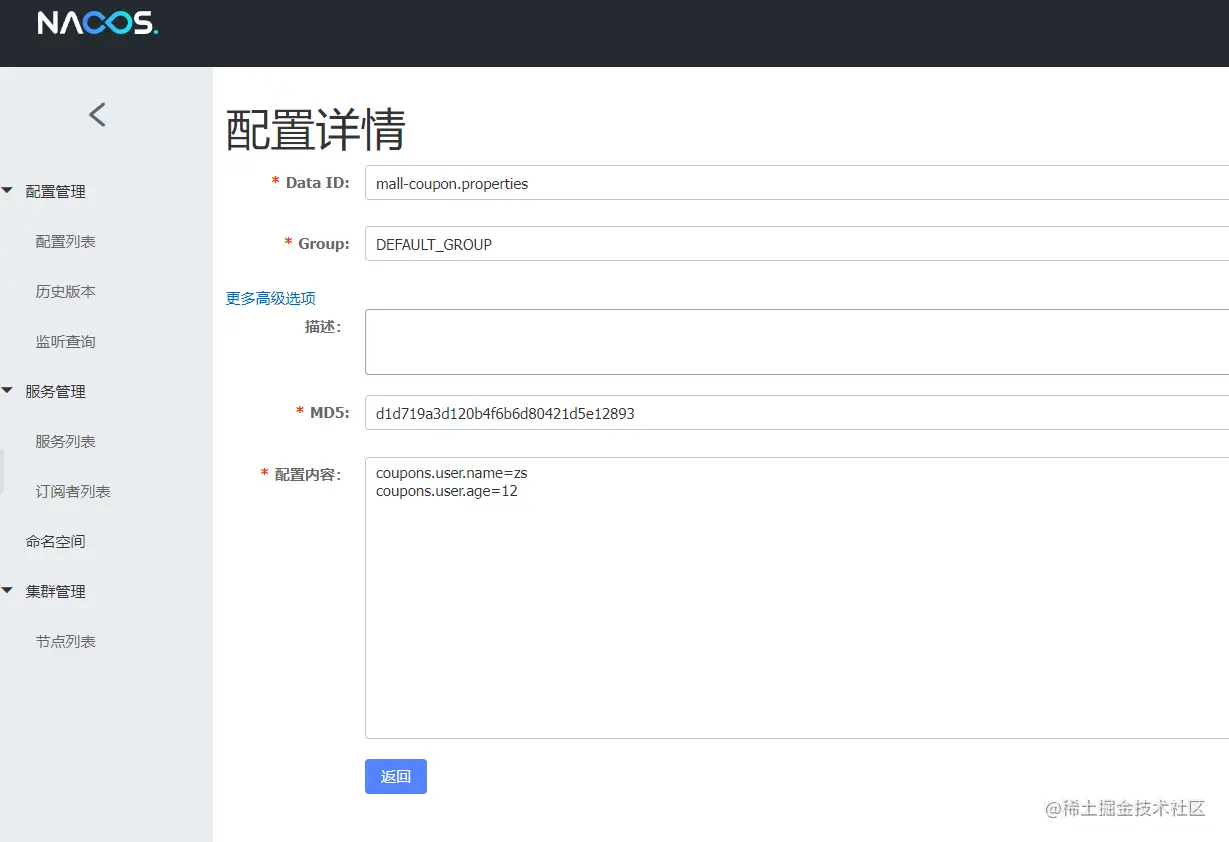Screen dimensions: 1229x842
Task: Select the MD5 value field
Action: click(797, 412)
